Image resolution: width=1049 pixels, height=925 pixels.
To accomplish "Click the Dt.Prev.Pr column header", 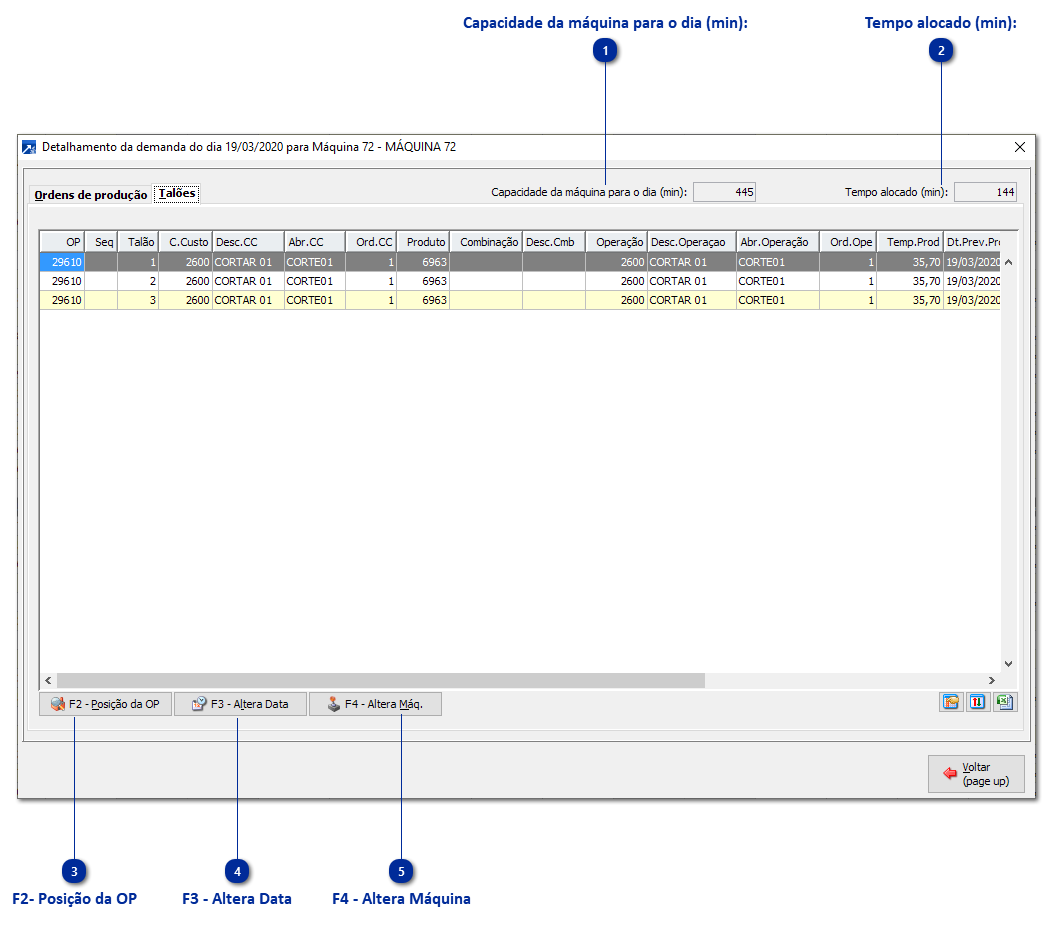I will click(x=973, y=242).
